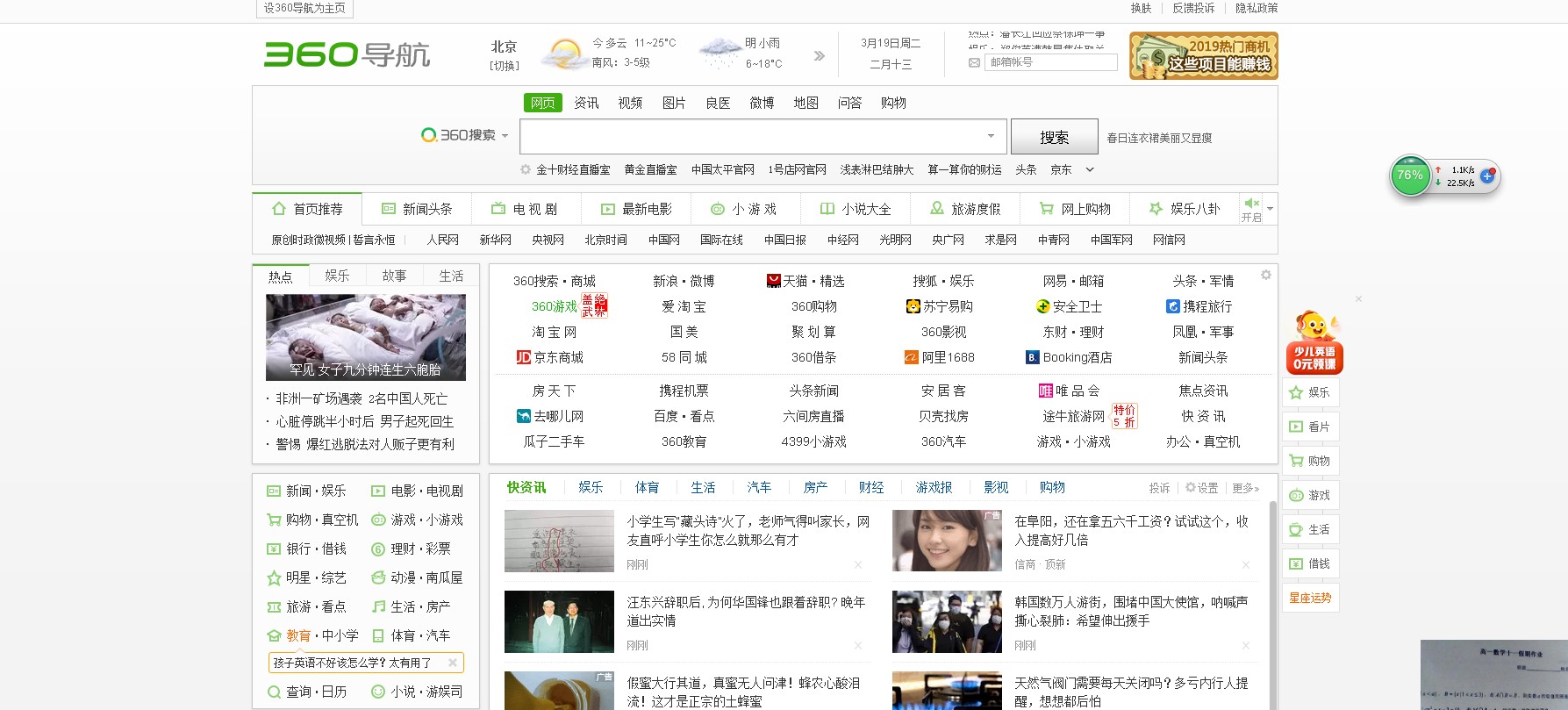Switch to the 财经 news feed tab
This screenshot has height=710, width=1568.
tap(871, 487)
